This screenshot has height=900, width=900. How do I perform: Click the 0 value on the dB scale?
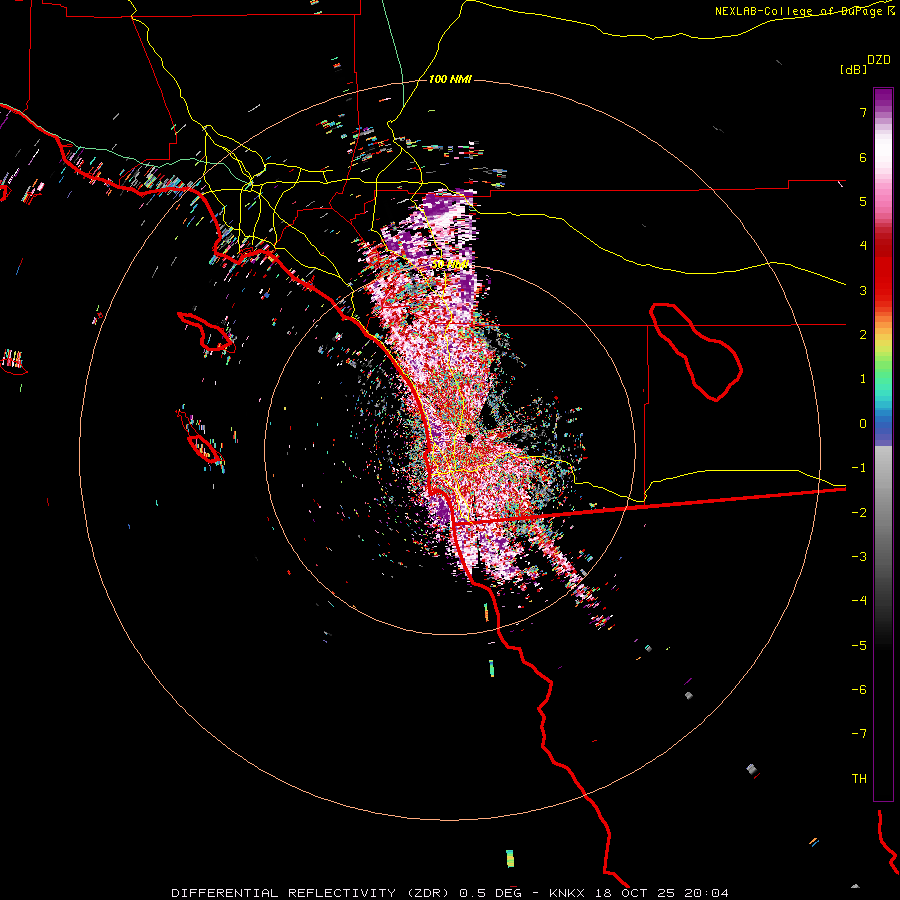tap(863, 424)
